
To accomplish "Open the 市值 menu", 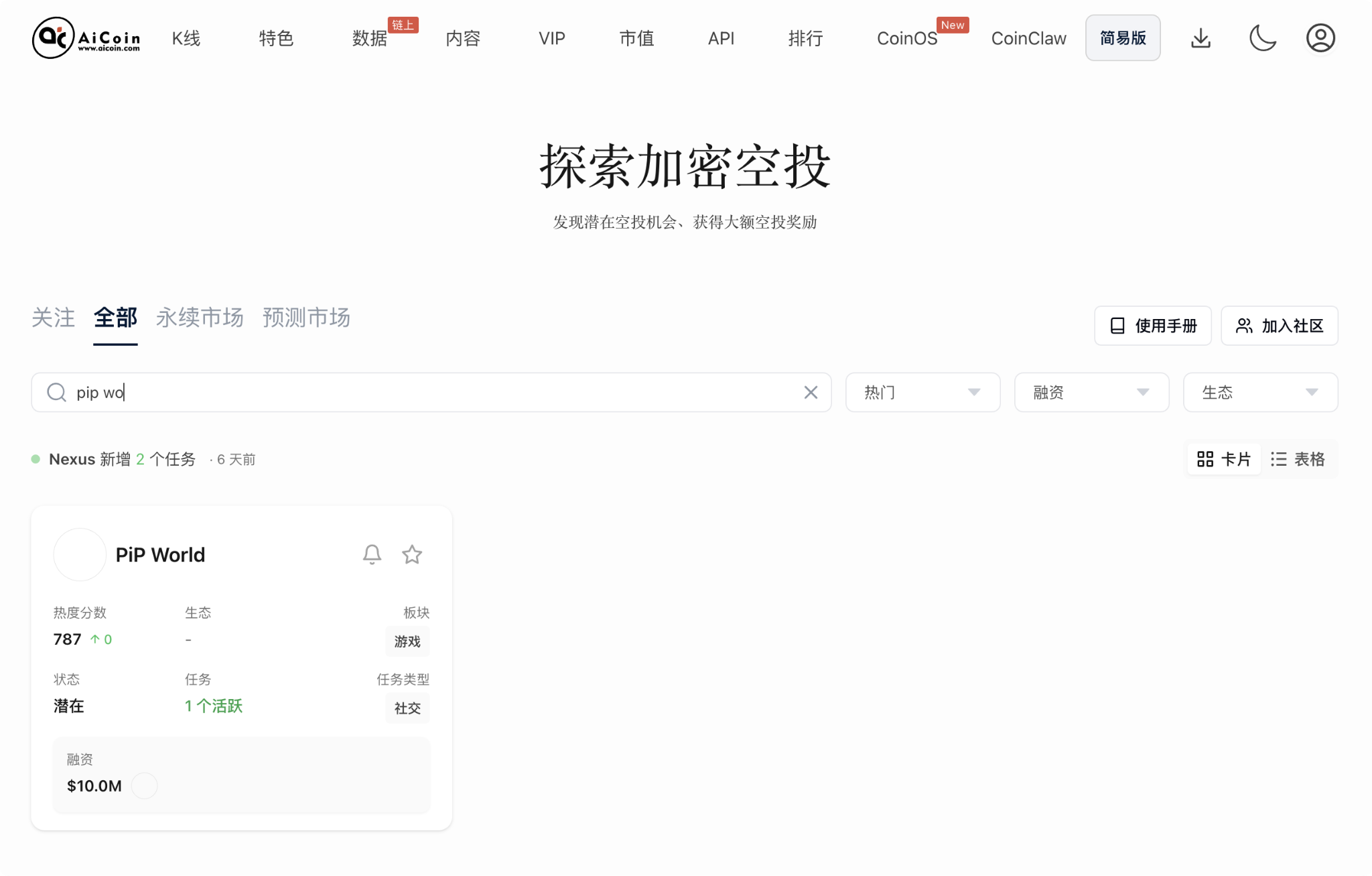I will 636,38.
